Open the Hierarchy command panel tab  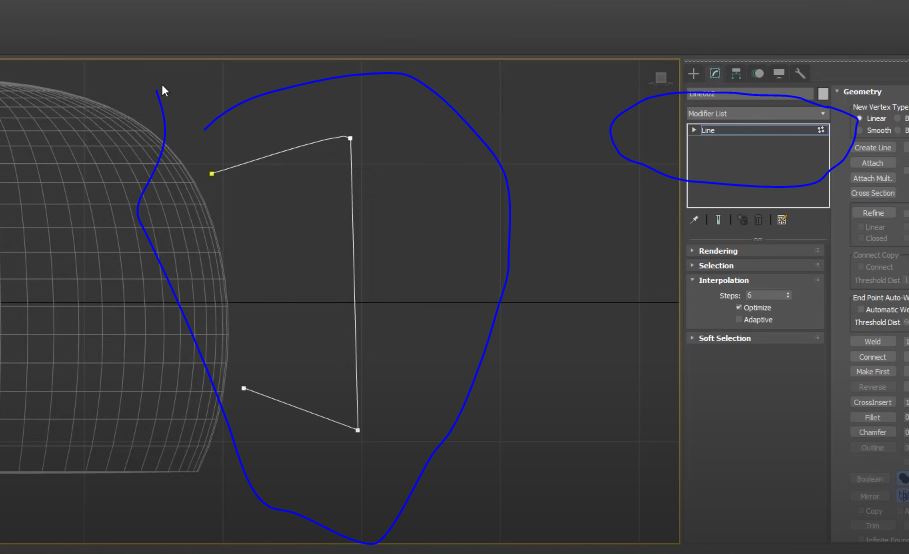pos(736,74)
